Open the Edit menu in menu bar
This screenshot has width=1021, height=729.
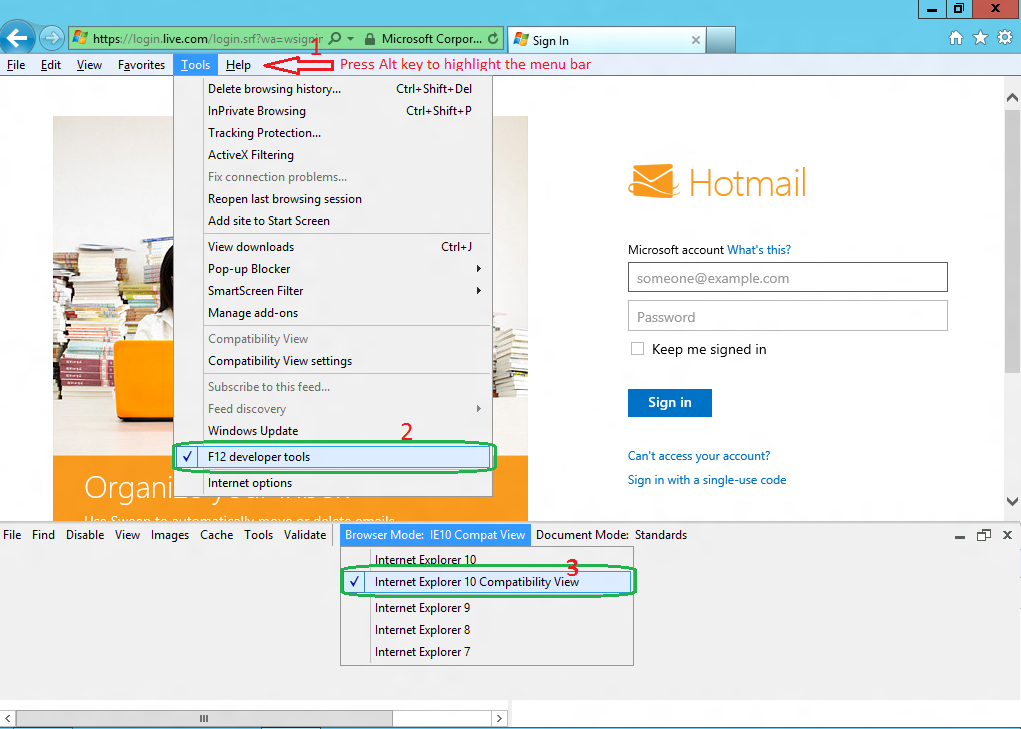(x=50, y=64)
